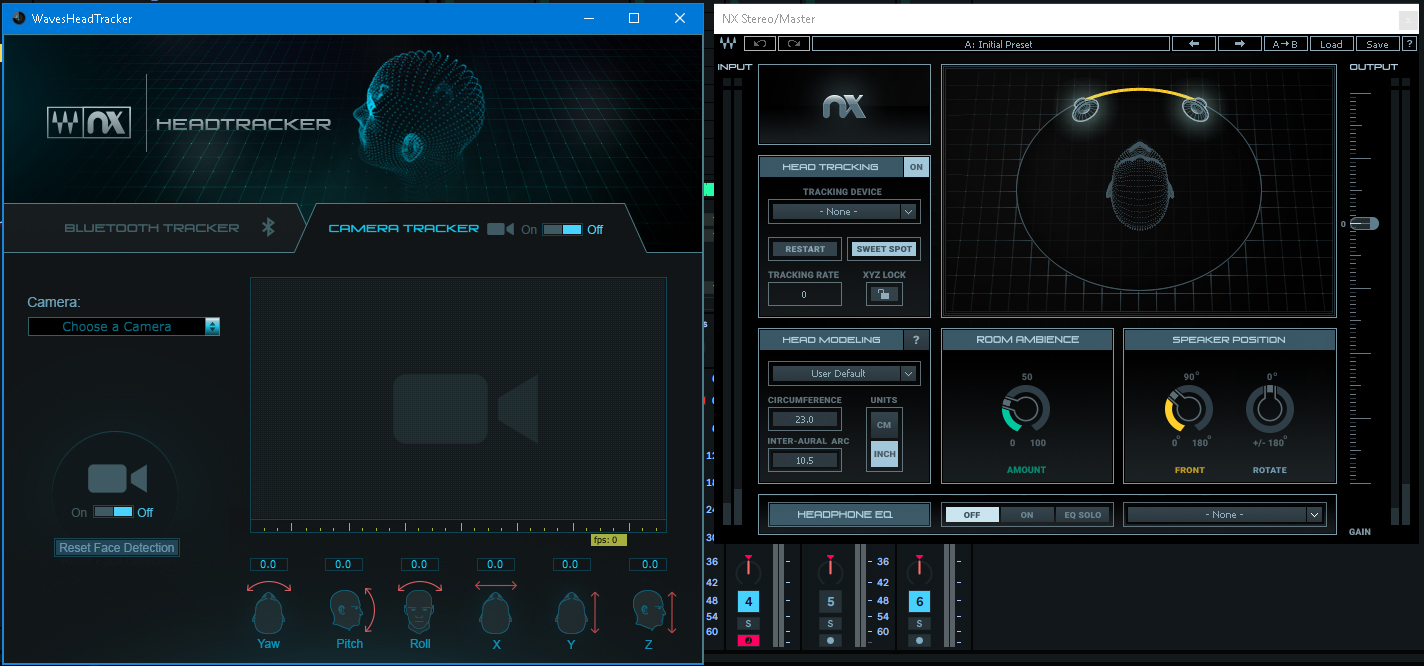The width and height of the screenshot is (1424, 666).
Task: Open Head Modeling help question mark
Action: tap(916, 340)
